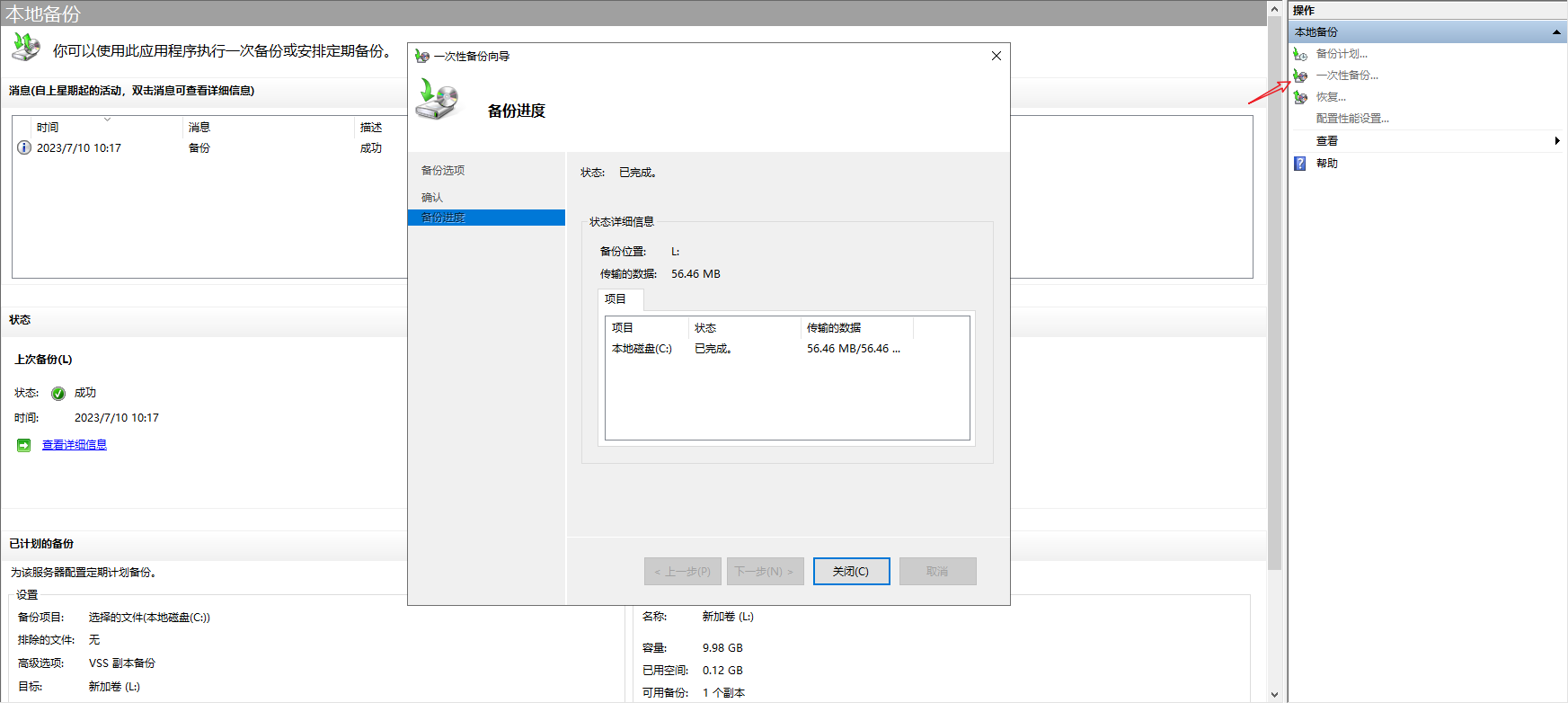Open the 查看 menu item in Actions pane
The height and width of the screenshot is (703, 1568).
click(x=1327, y=141)
